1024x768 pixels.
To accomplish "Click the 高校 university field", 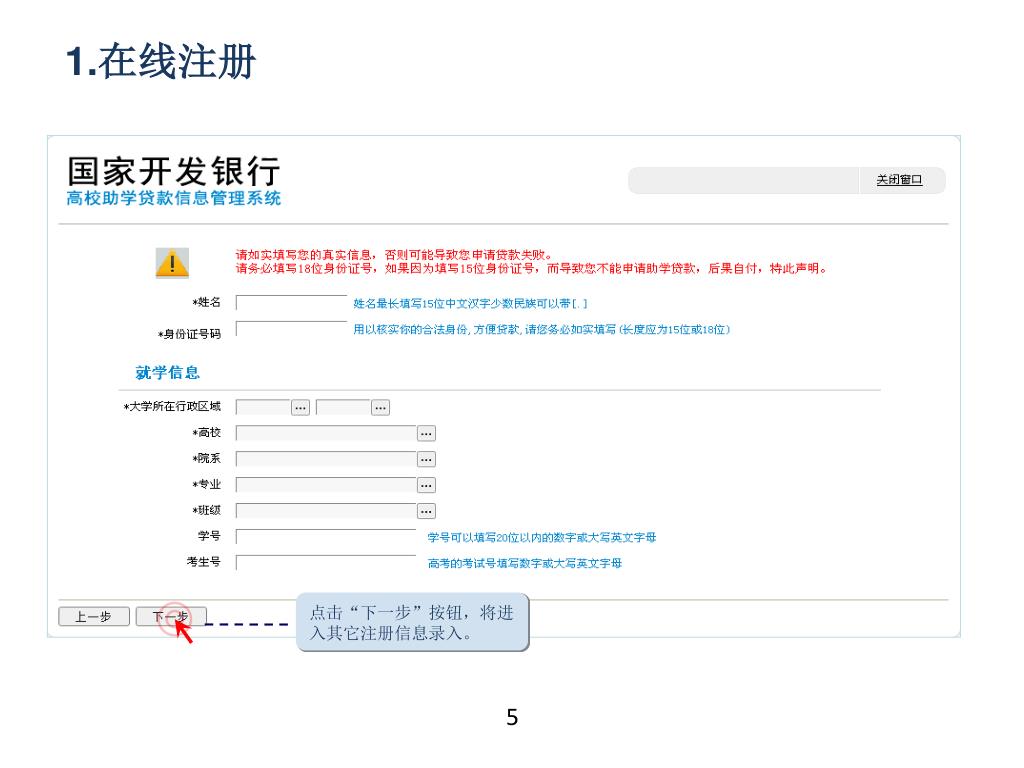I will point(326,434).
